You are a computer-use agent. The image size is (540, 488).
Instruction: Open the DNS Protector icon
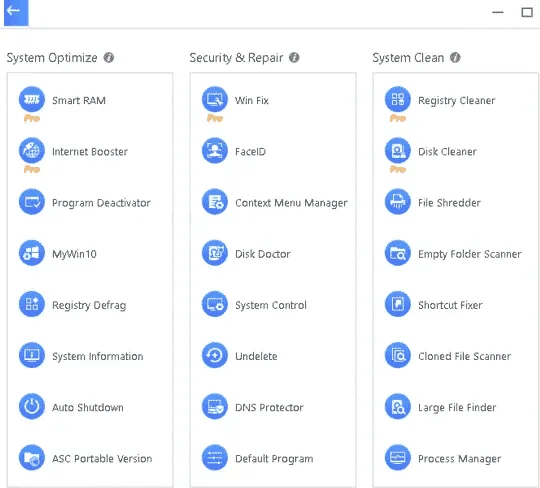click(x=215, y=407)
